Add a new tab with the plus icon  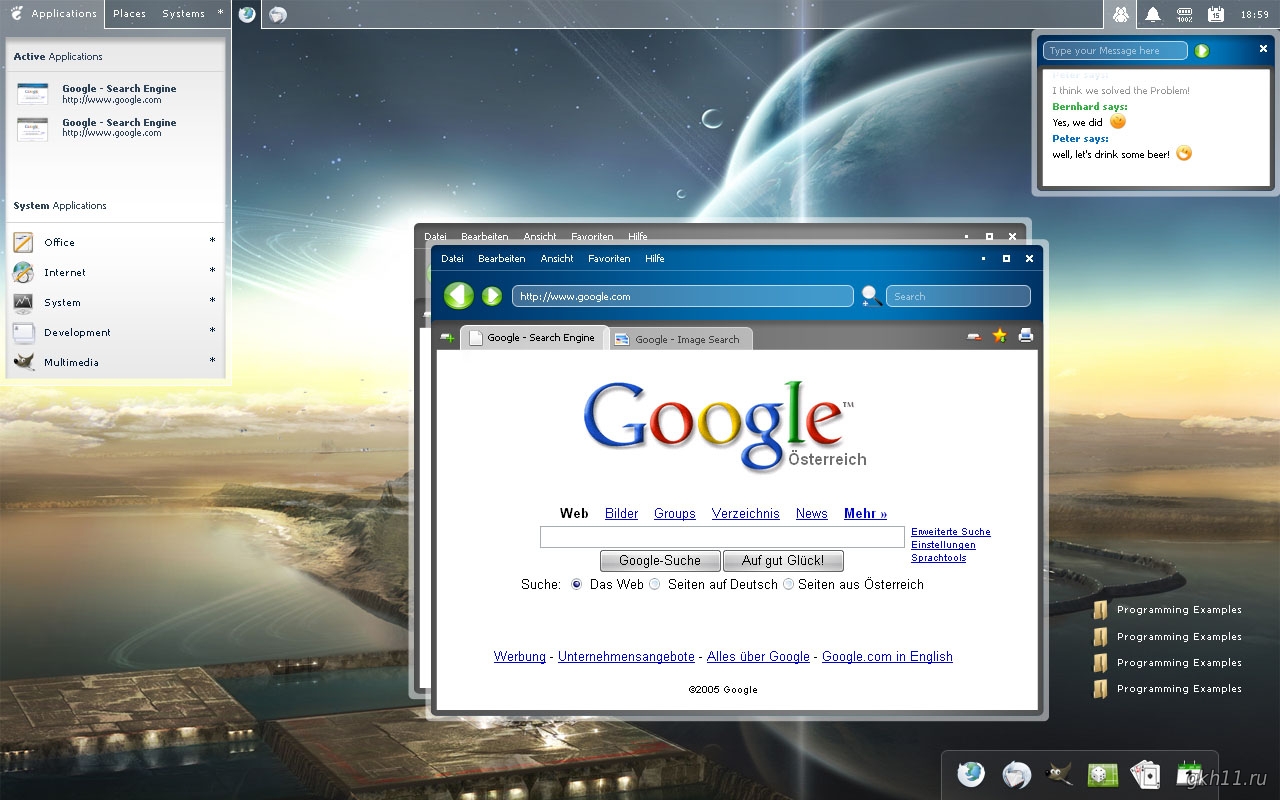447,338
